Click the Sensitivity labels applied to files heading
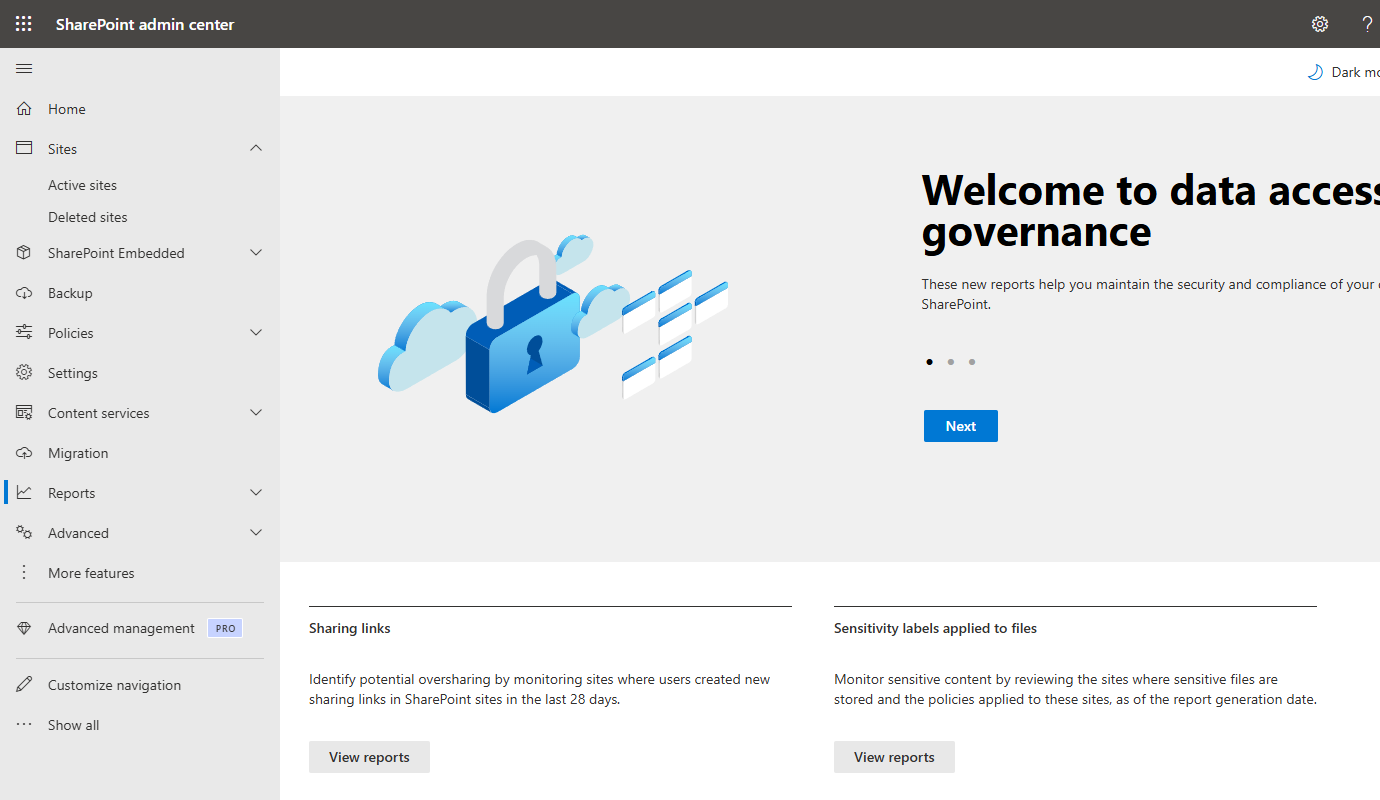1380x800 pixels. click(935, 628)
